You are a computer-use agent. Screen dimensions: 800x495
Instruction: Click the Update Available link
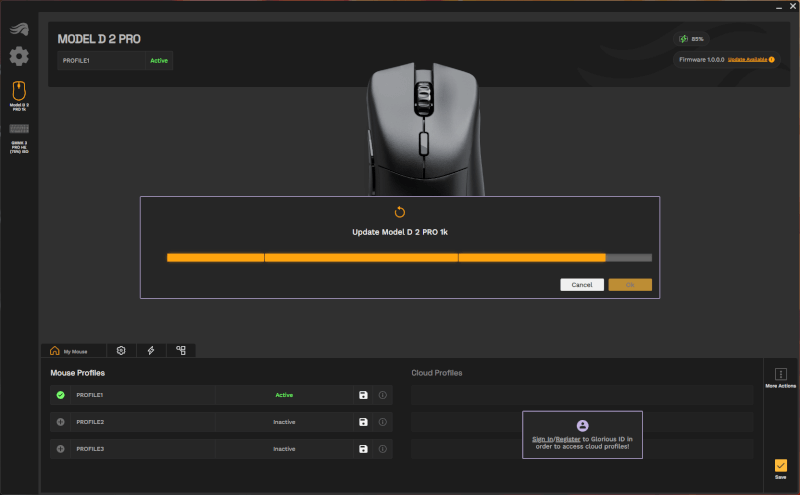tap(748, 60)
